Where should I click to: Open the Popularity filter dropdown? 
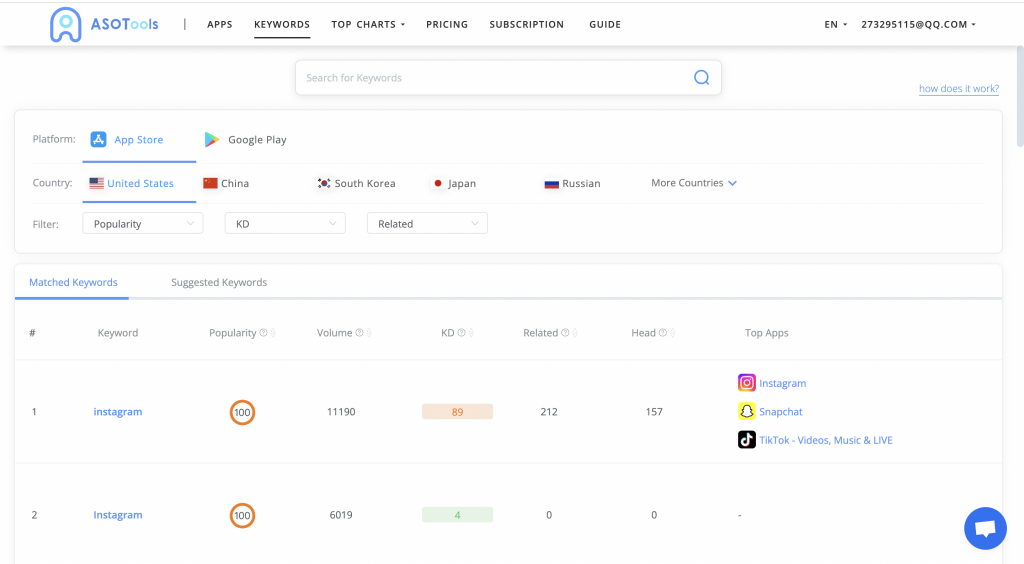pos(142,223)
